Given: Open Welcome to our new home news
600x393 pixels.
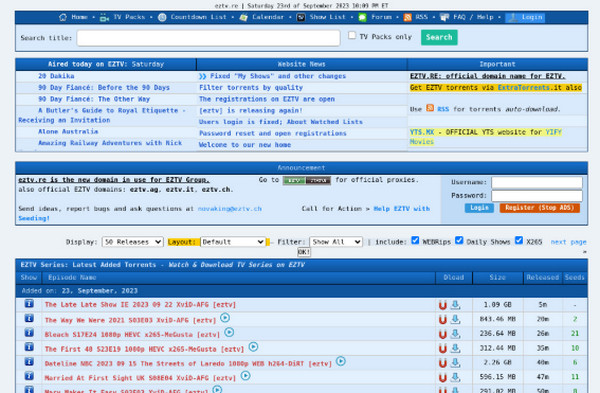Looking at the screenshot, I should [245, 145].
